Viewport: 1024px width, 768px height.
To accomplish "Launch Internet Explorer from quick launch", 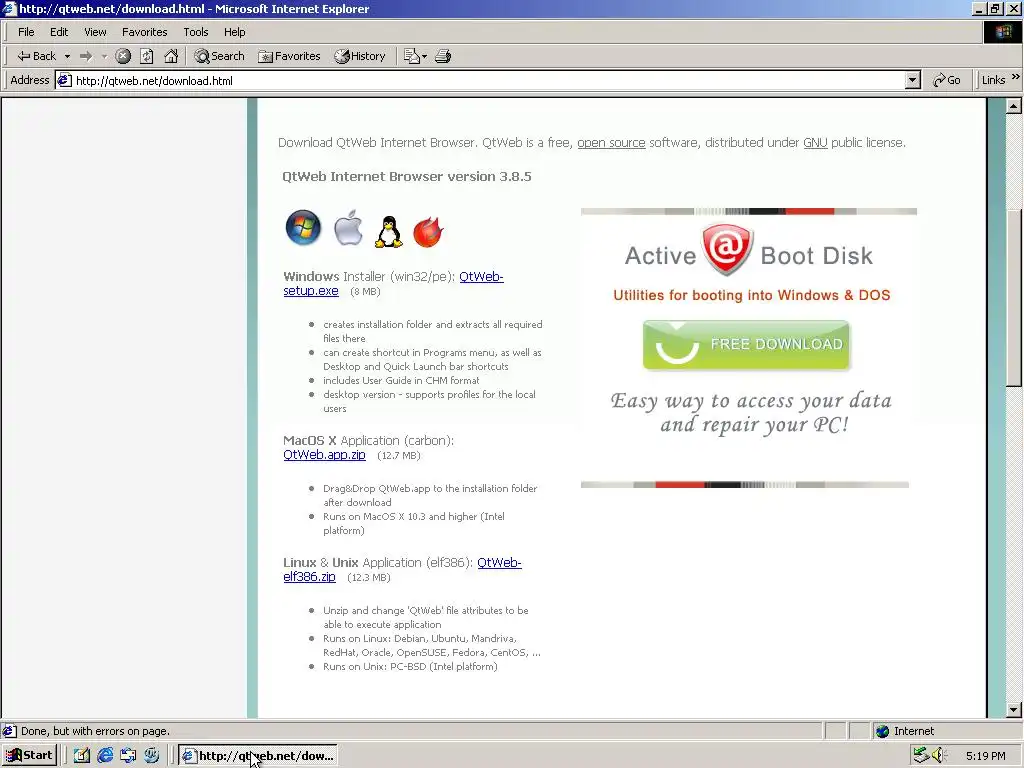I will pos(104,756).
